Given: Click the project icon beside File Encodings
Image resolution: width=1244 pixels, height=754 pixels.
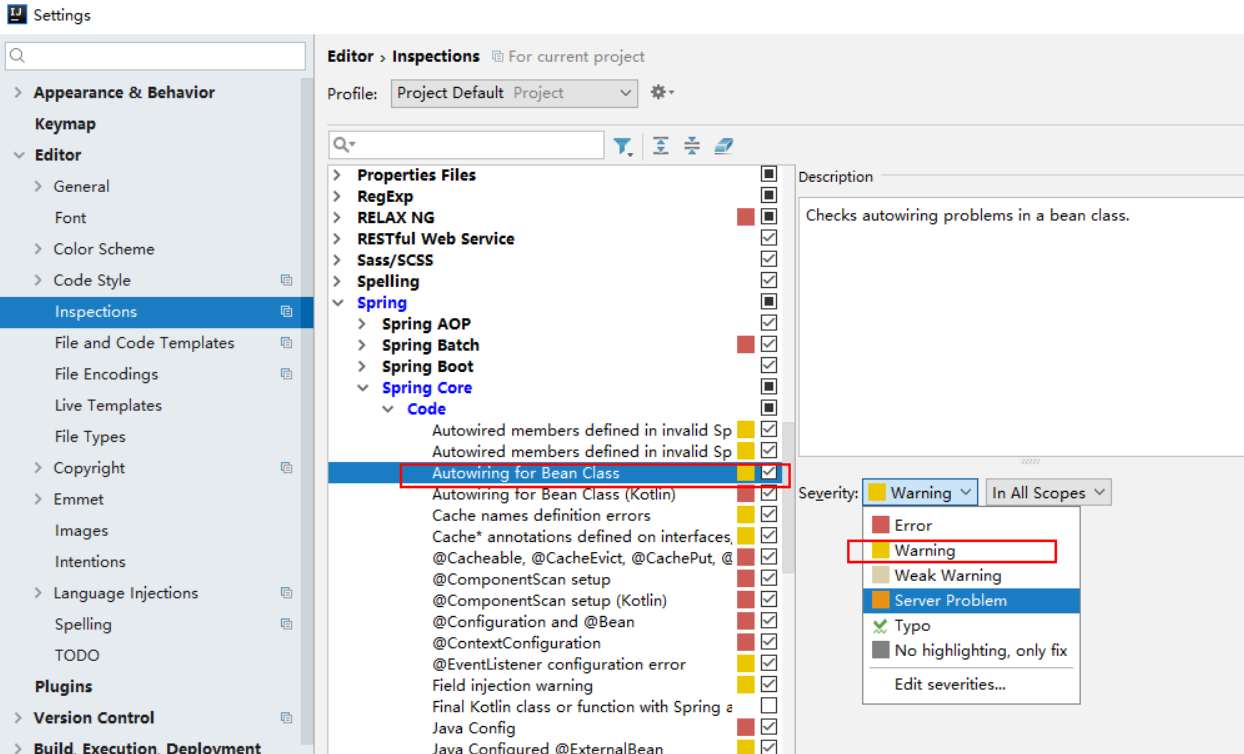Looking at the screenshot, I should coord(286,374).
